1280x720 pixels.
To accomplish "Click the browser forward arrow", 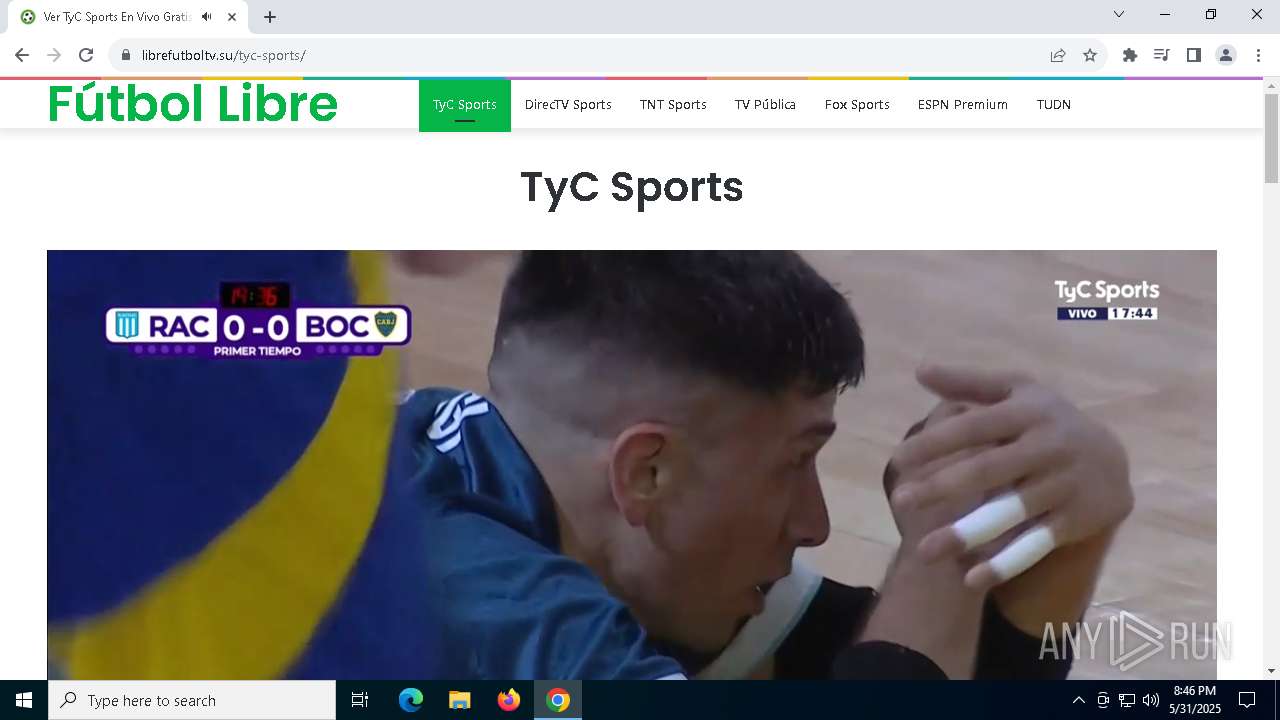I will (x=54, y=55).
